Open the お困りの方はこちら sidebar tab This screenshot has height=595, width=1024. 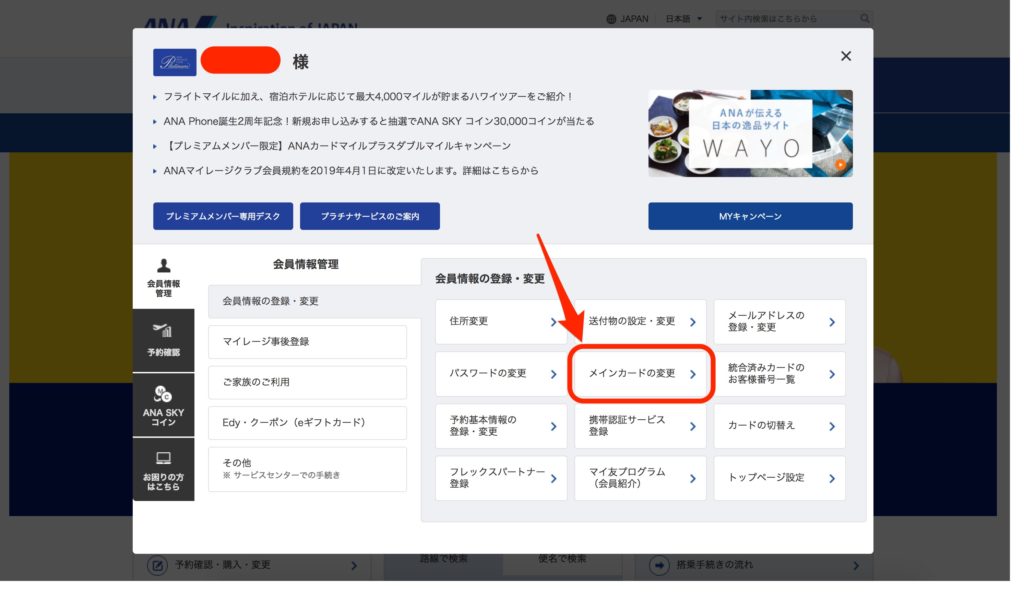[163, 470]
